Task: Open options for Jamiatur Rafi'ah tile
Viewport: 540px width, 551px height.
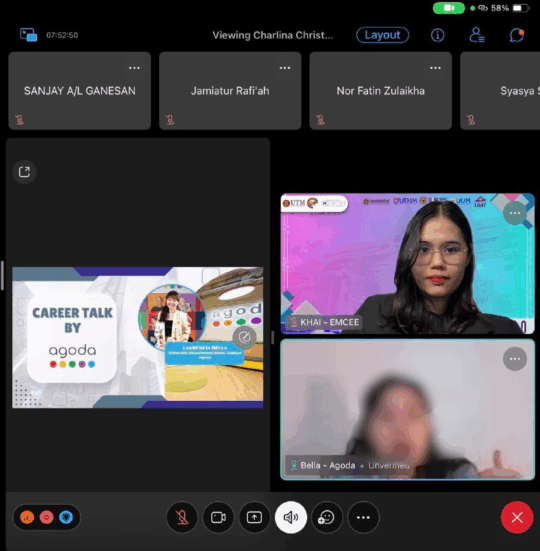Action: tap(285, 68)
